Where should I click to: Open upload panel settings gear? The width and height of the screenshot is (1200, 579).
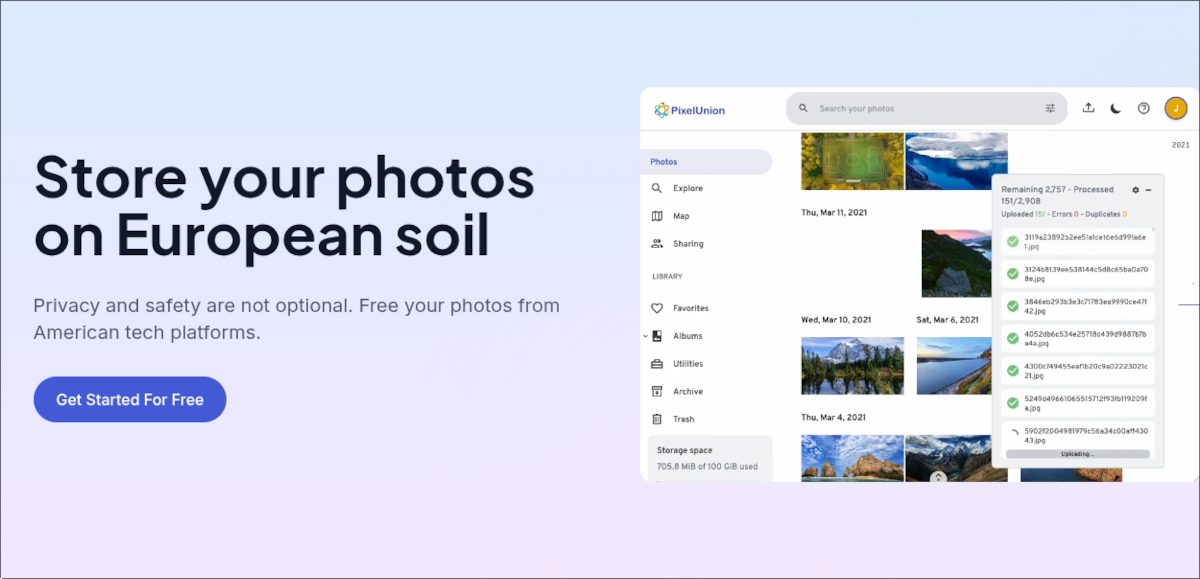(x=1135, y=190)
